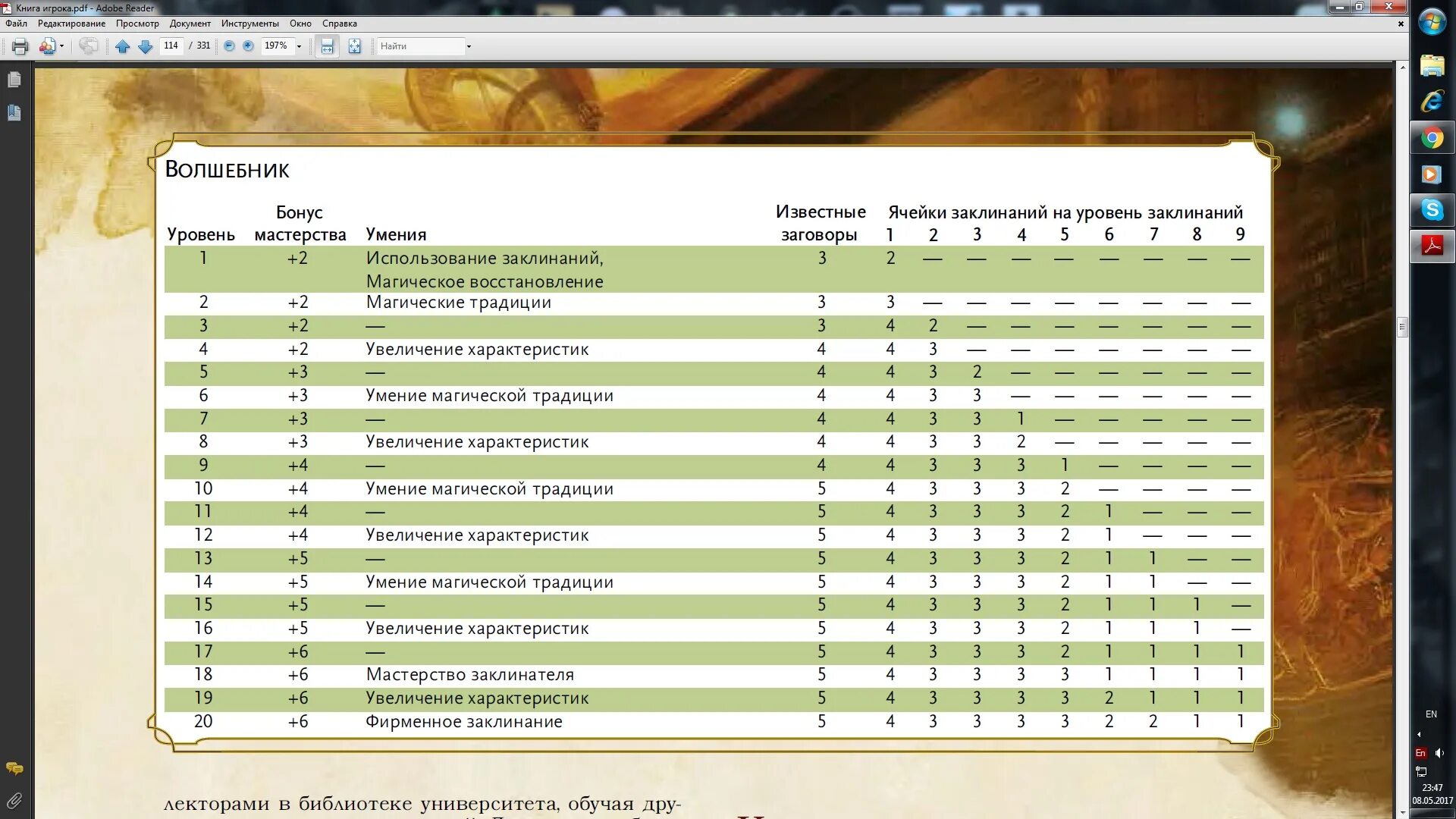Expand the 197% zoom level dropdown
Image resolution: width=1456 pixels, height=819 pixels.
click(299, 46)
